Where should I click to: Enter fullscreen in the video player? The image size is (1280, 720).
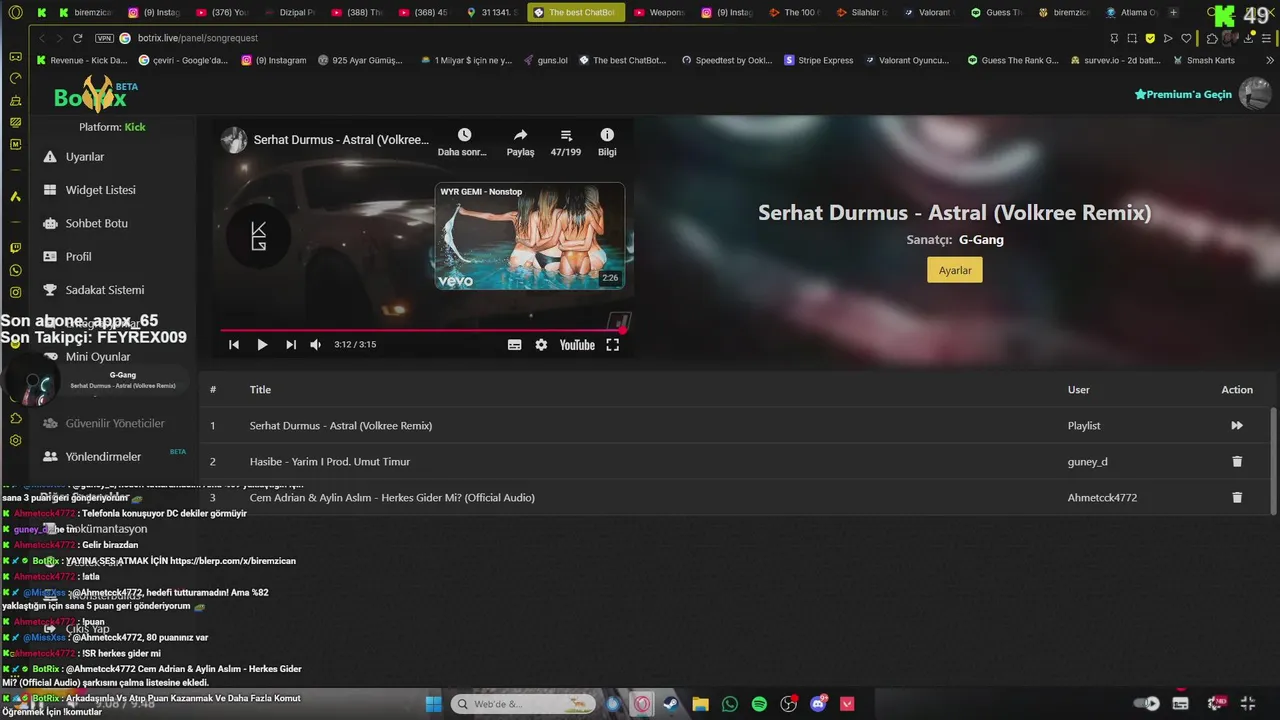pos(613,345)
